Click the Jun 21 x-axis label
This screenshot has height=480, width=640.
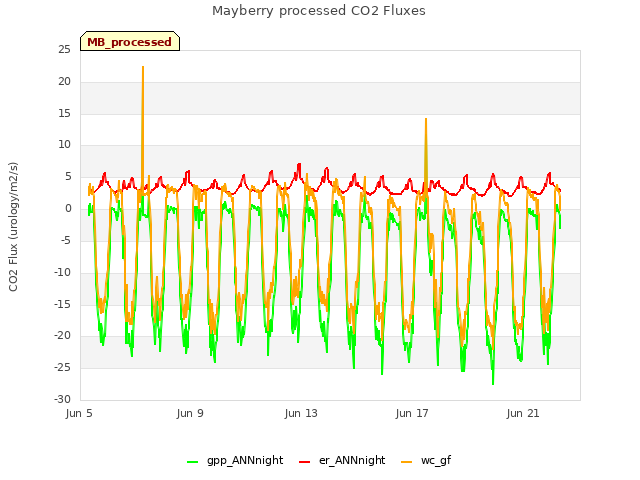(x=523, y=413)
